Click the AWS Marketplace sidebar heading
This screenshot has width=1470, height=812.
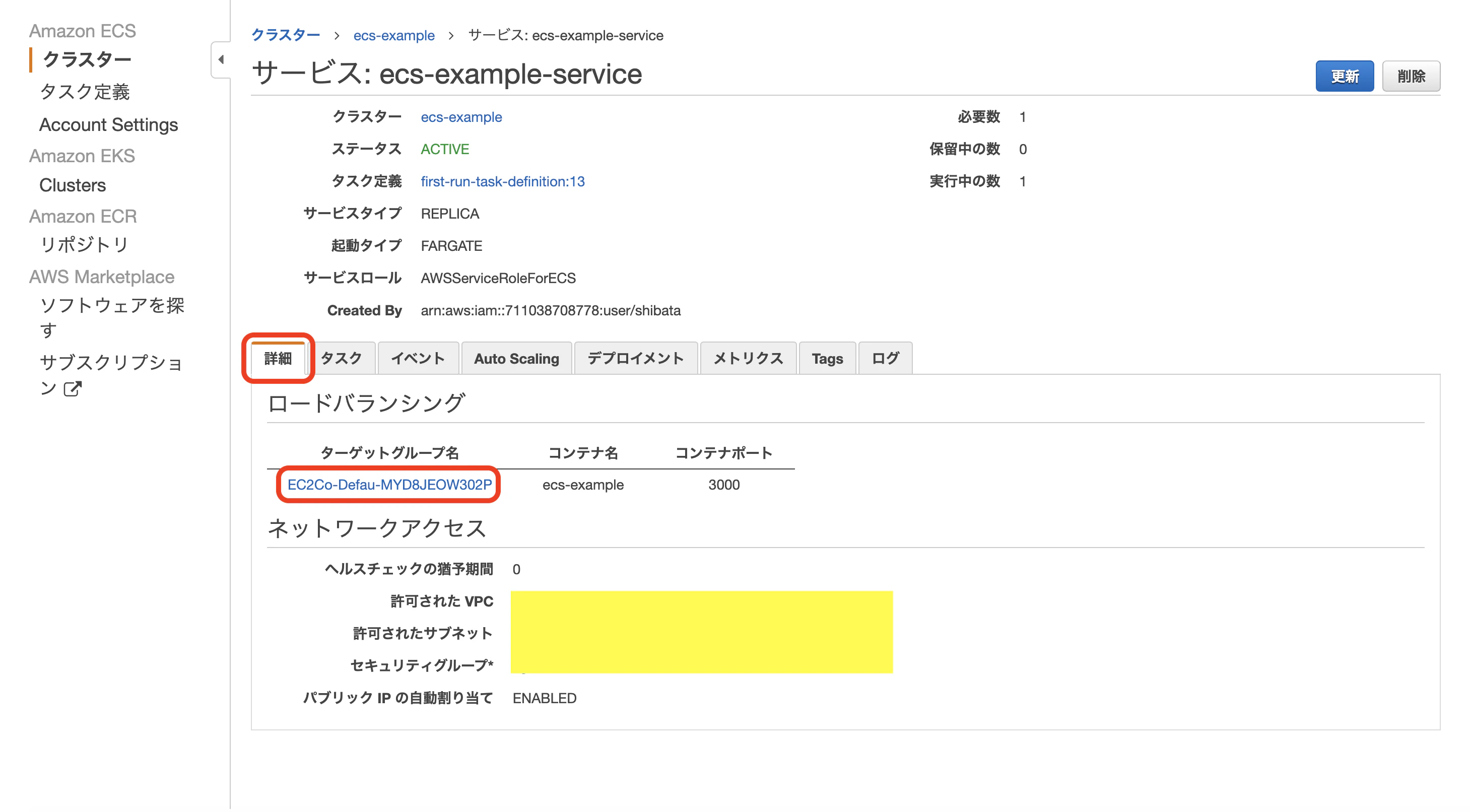click(x=102, y=277)
